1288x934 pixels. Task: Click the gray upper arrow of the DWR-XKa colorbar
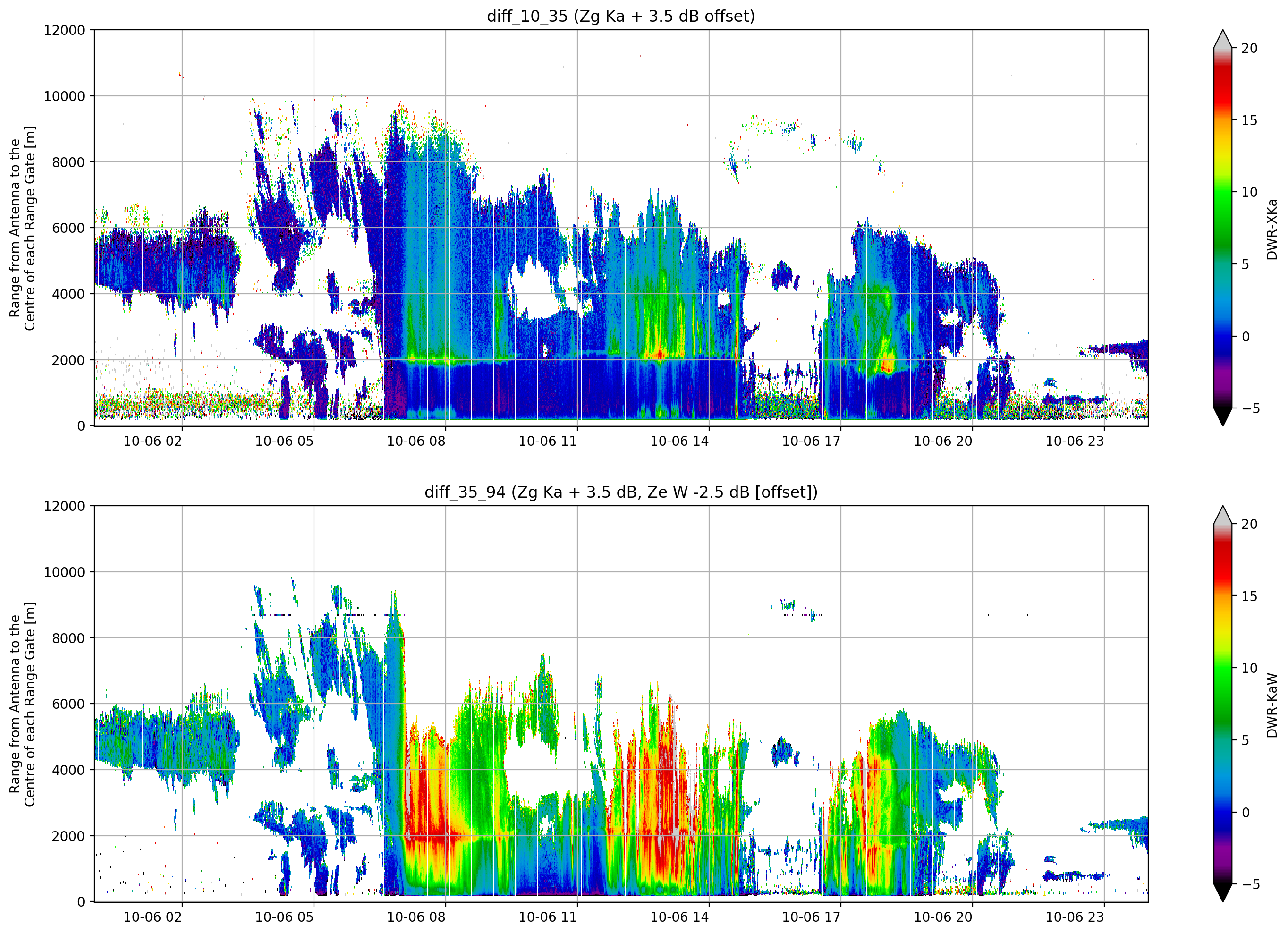click(x=1223, y=40)
